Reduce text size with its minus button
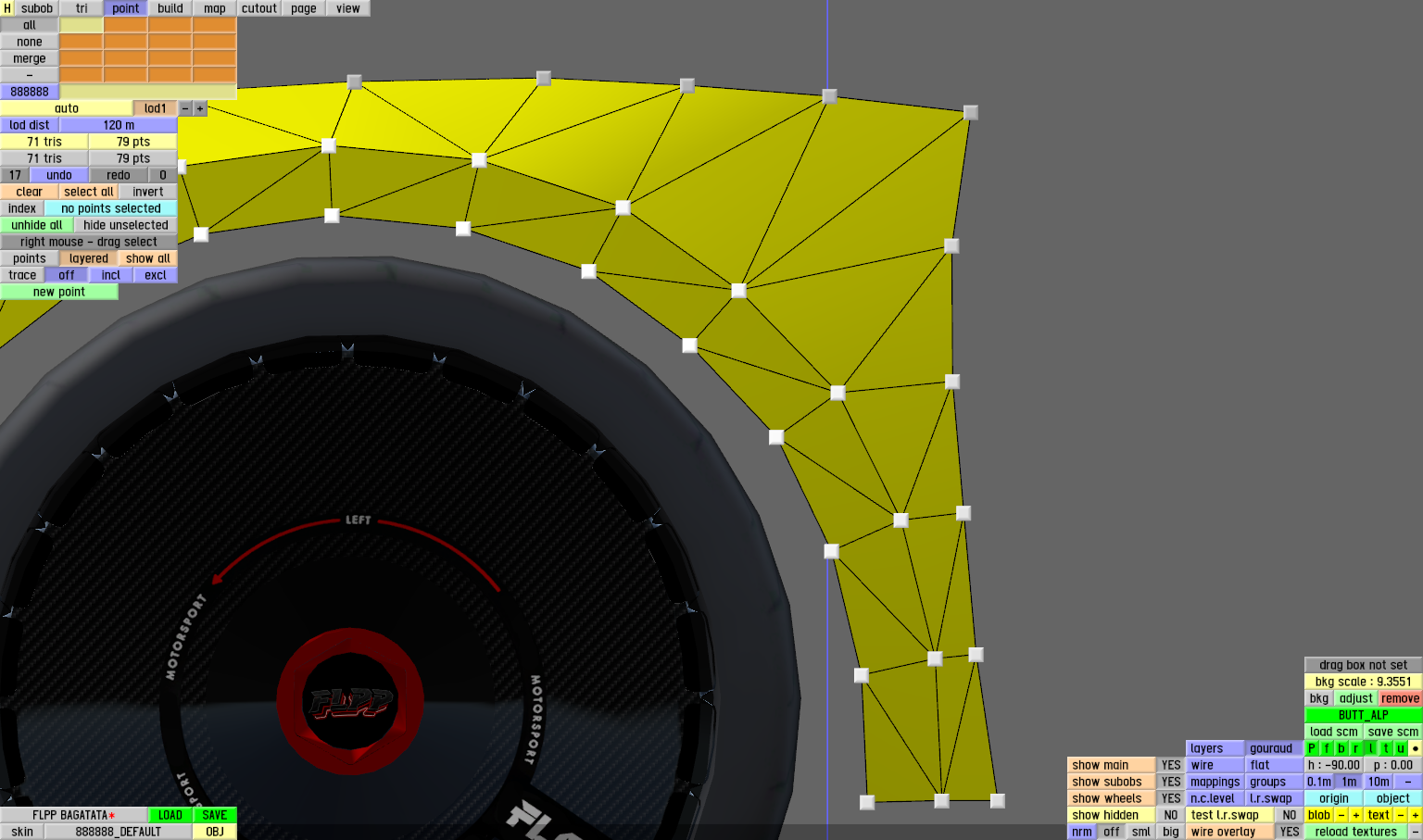Screen dimensions: 1423x840 (x=1401, y=815)
